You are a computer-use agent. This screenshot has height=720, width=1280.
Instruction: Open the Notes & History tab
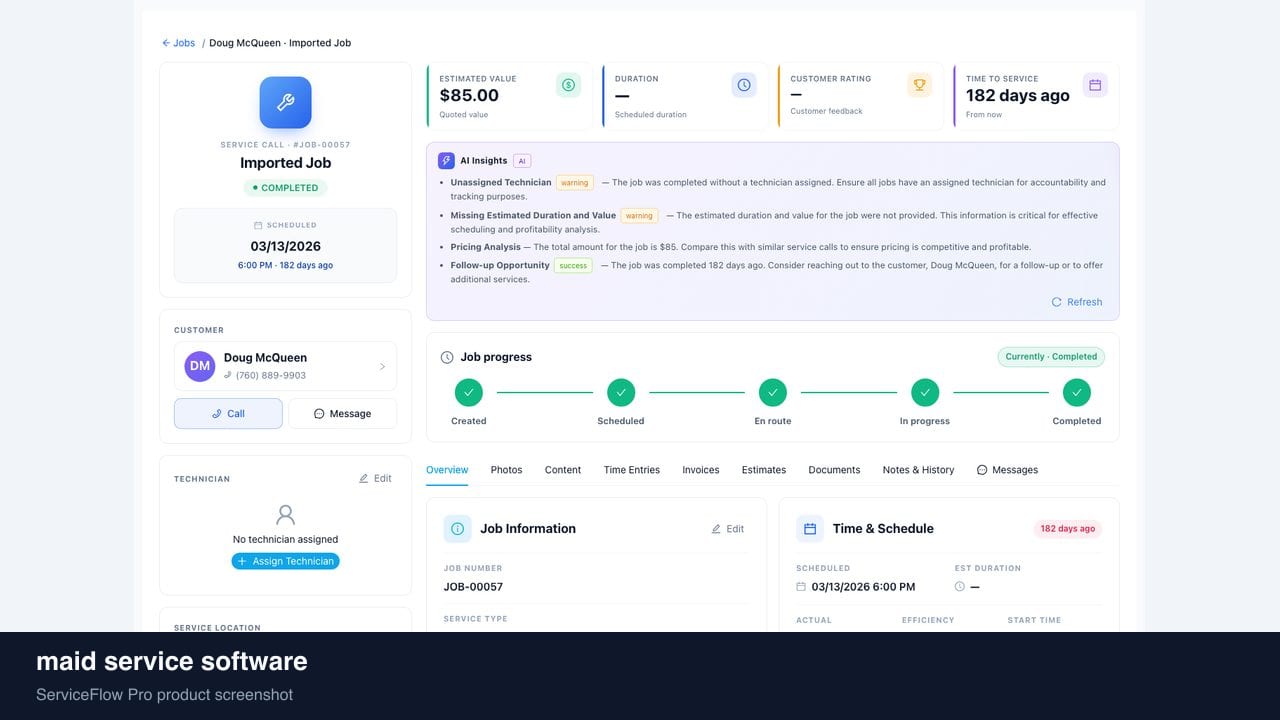(x=918, y=470)
